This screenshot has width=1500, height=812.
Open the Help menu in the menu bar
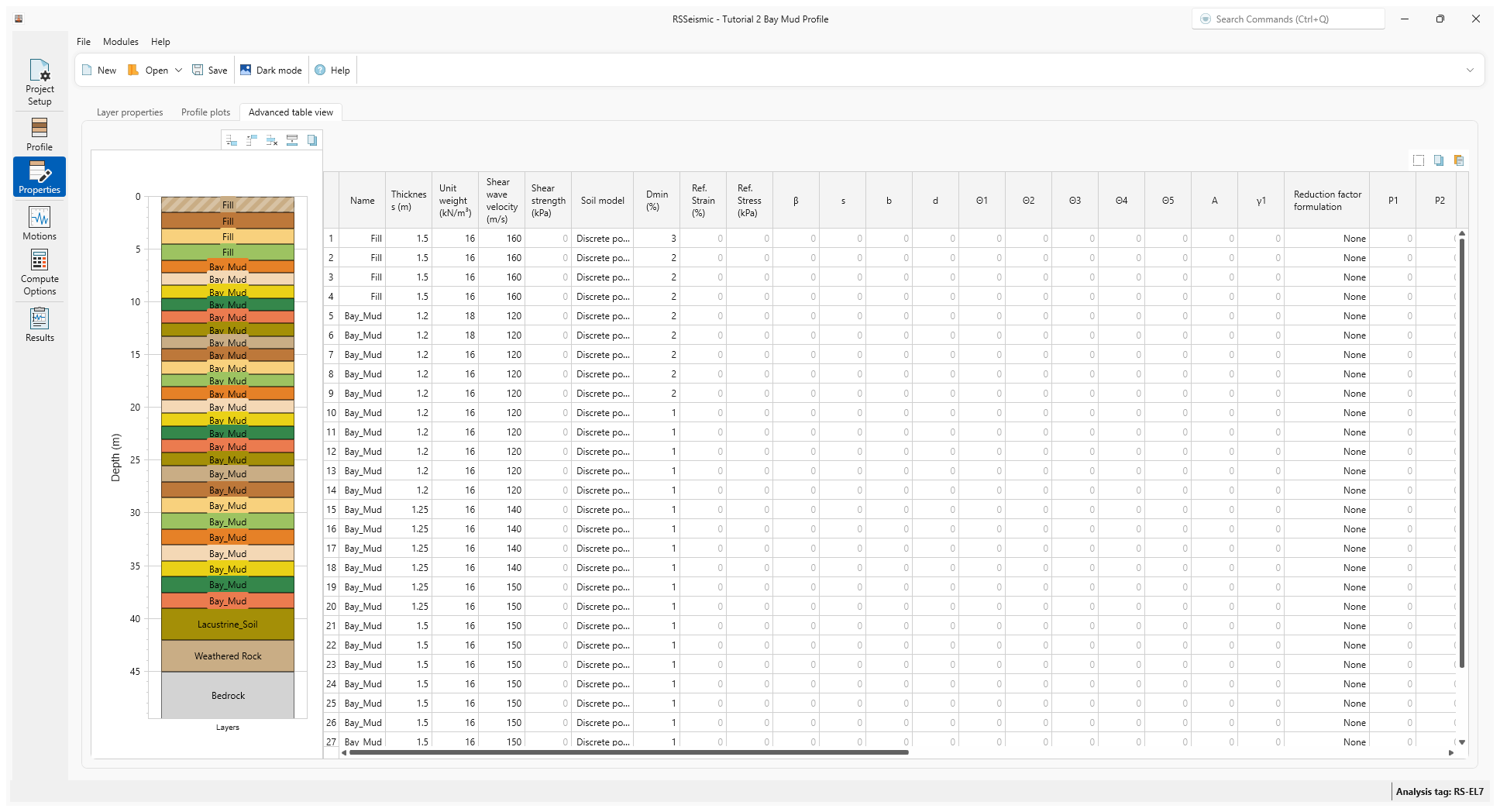pos(160,42)
